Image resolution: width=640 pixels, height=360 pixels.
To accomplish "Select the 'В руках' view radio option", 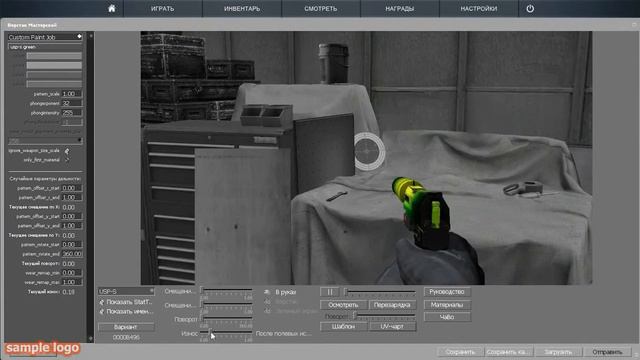I will click(267, 292).
